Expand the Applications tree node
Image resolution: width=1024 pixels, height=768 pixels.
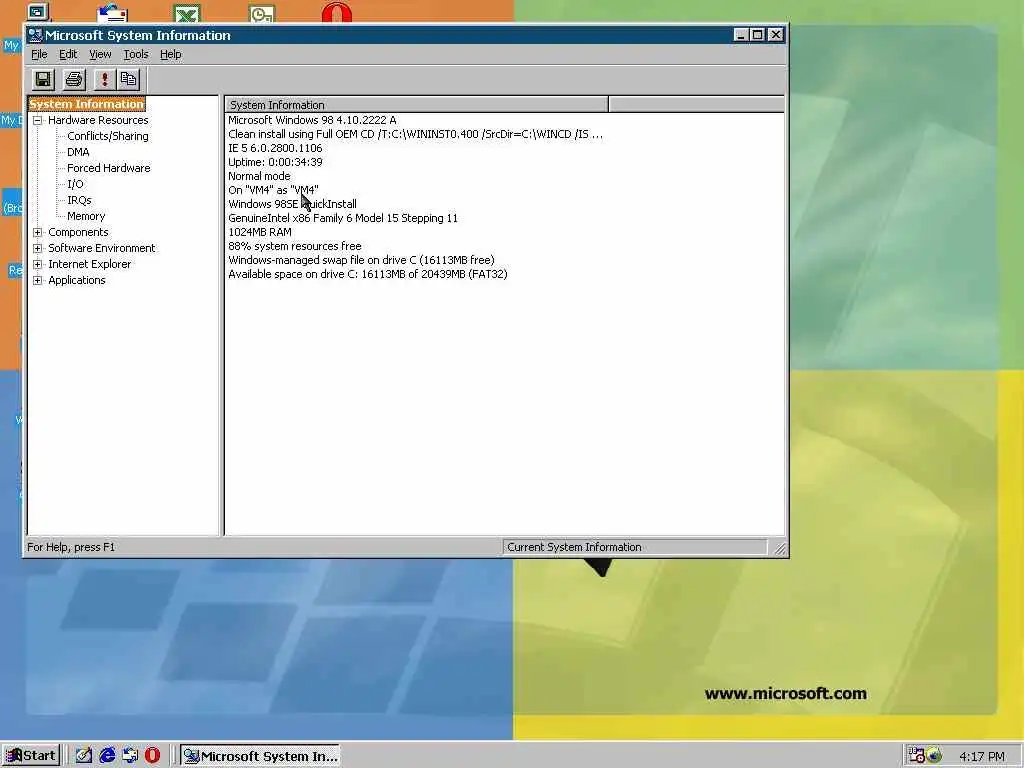pyautogui.click(x=37, y=280)
